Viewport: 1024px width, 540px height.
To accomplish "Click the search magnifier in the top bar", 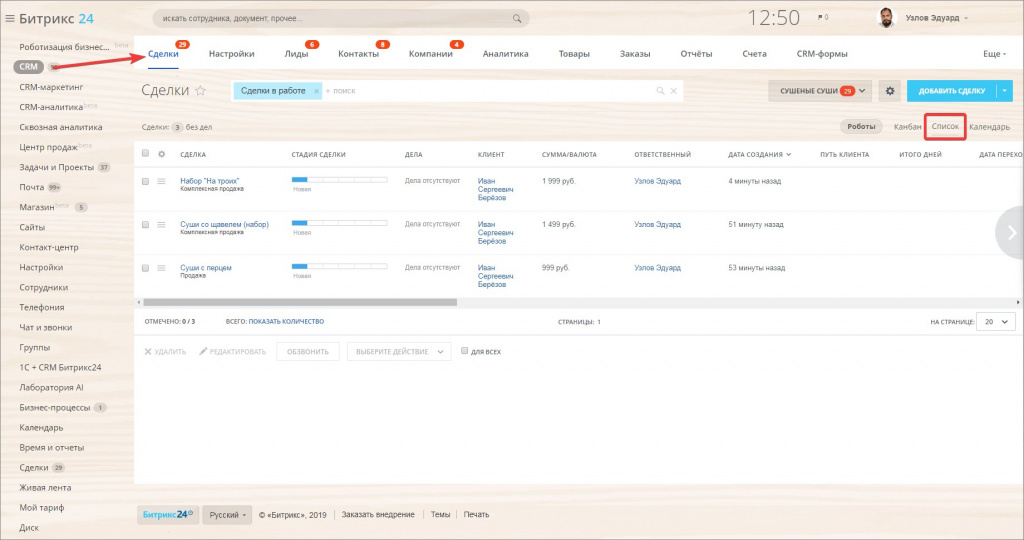I will pos(517,18).
